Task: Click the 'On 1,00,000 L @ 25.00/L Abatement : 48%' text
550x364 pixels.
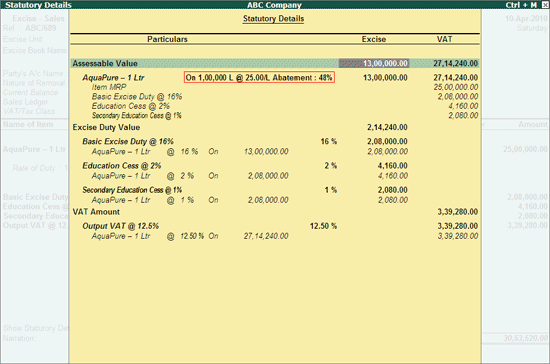Action: 259,77
